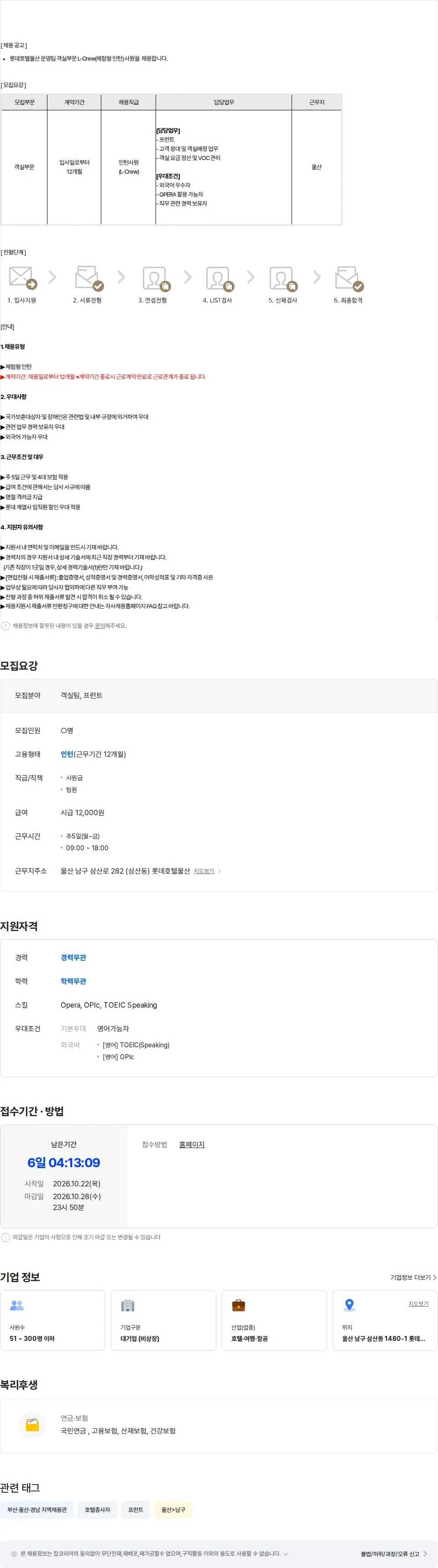Screen dimensions: 438x1568
Task: Click the 6일 04:13:09 remaining time
Action: click(x=63, y=1163)
